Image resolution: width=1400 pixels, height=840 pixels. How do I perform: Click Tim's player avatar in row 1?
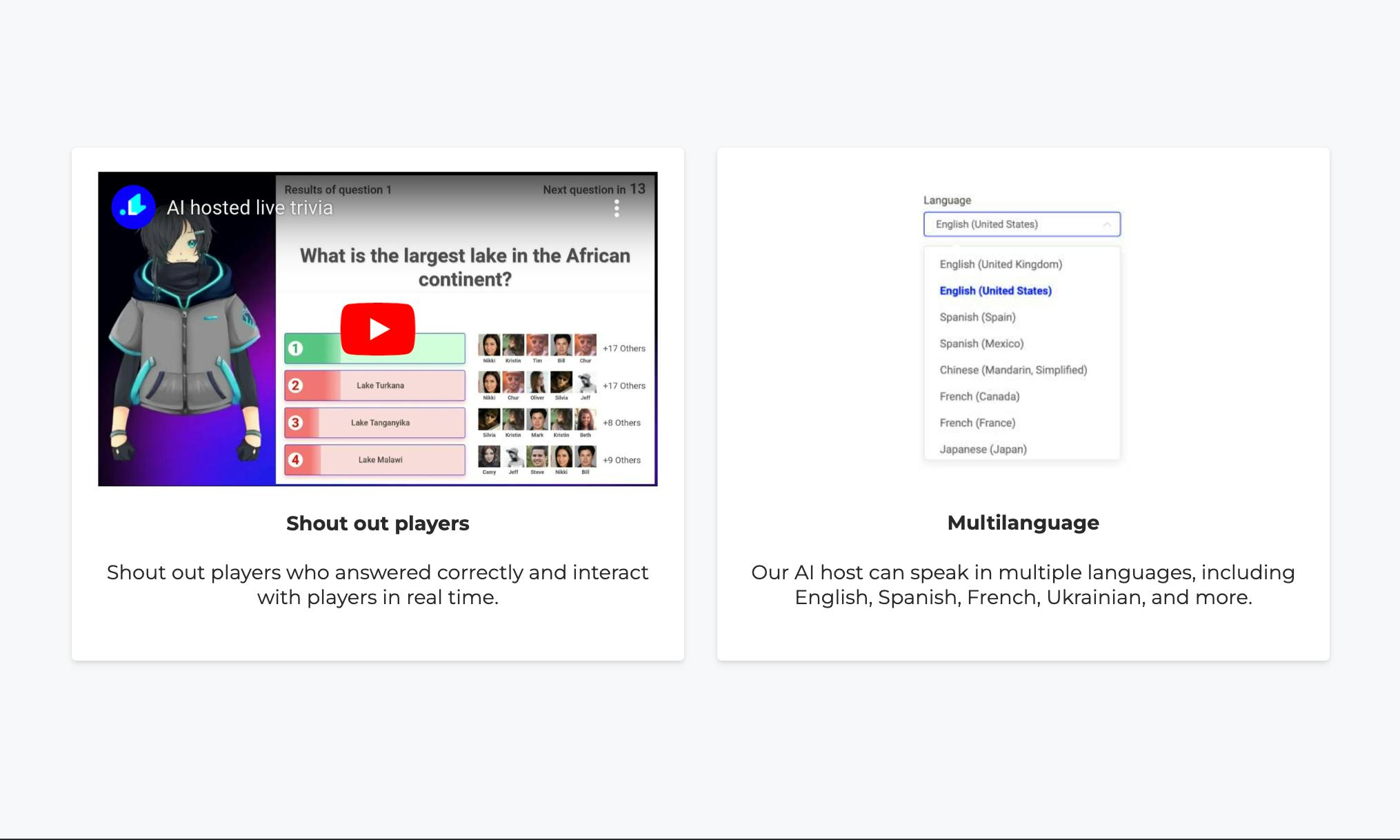coord(537,345)
